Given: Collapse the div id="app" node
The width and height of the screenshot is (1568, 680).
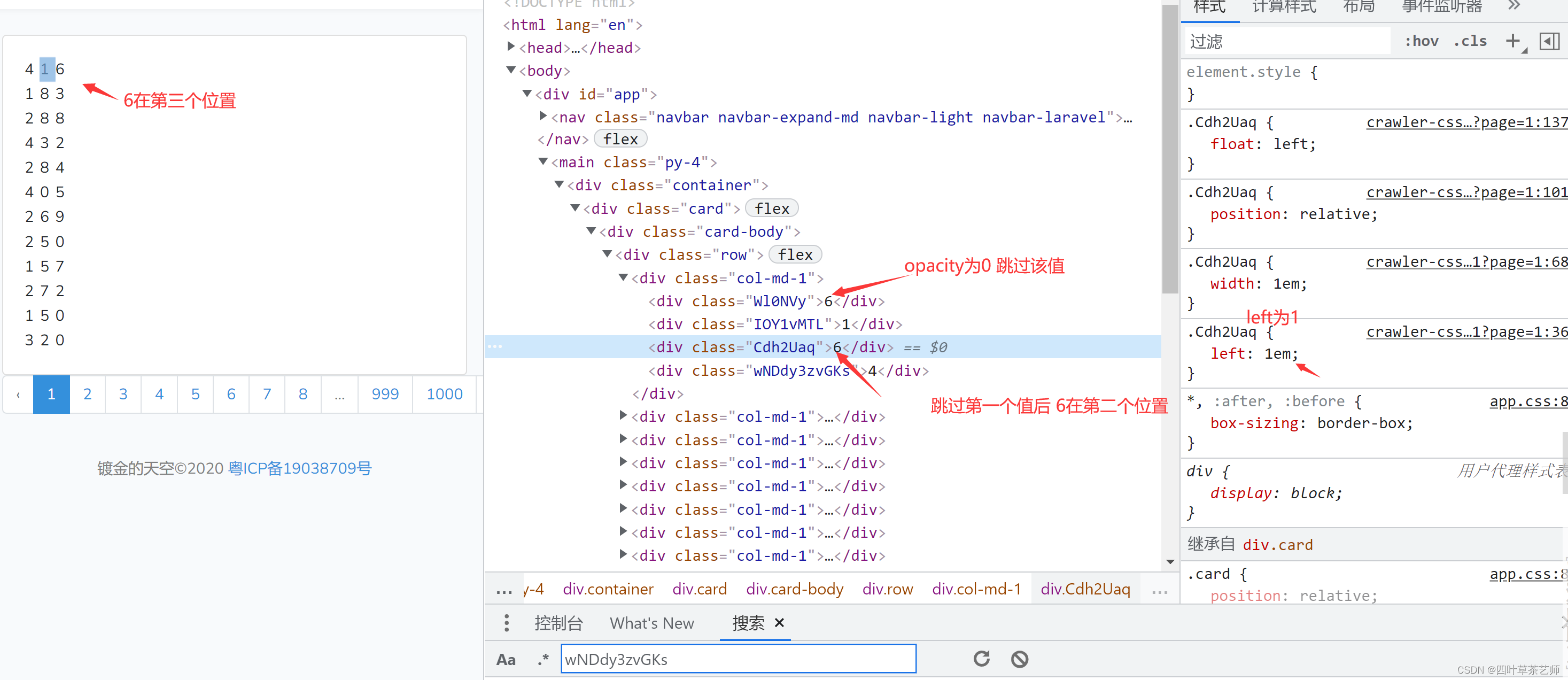Looking at the screenshot, I should point(527,93).
